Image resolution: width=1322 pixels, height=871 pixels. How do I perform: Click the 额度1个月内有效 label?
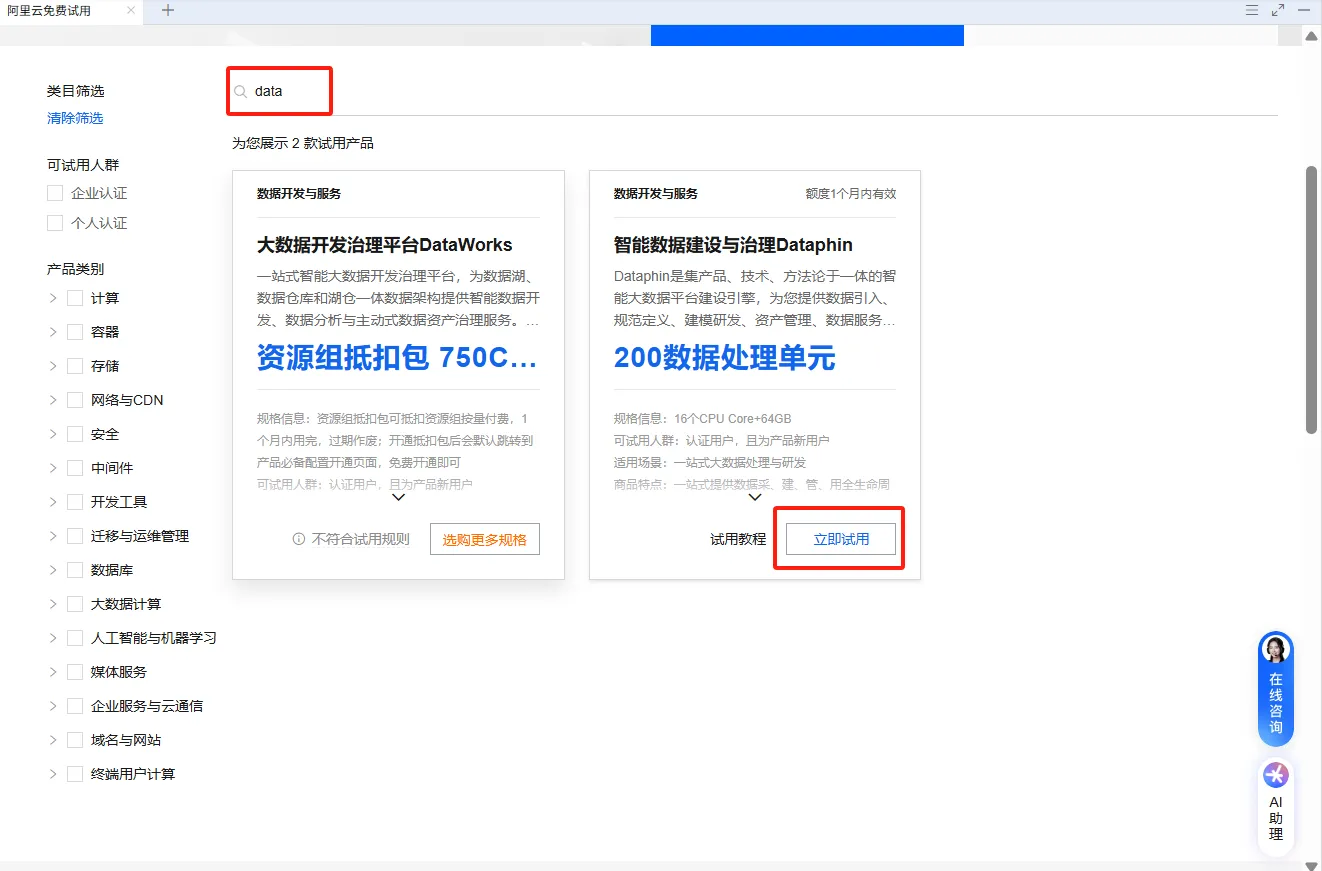(x=851, y=194)
